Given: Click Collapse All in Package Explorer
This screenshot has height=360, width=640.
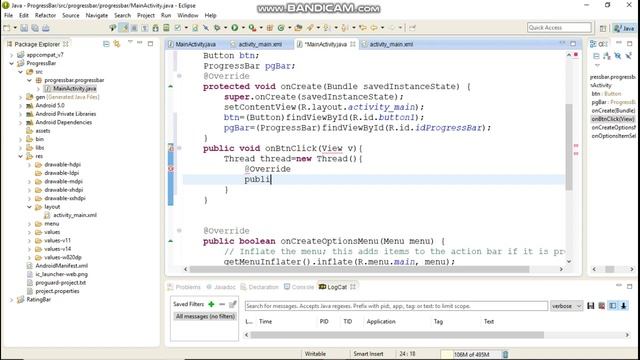Looking at the screenshot, I should point(106,44).
